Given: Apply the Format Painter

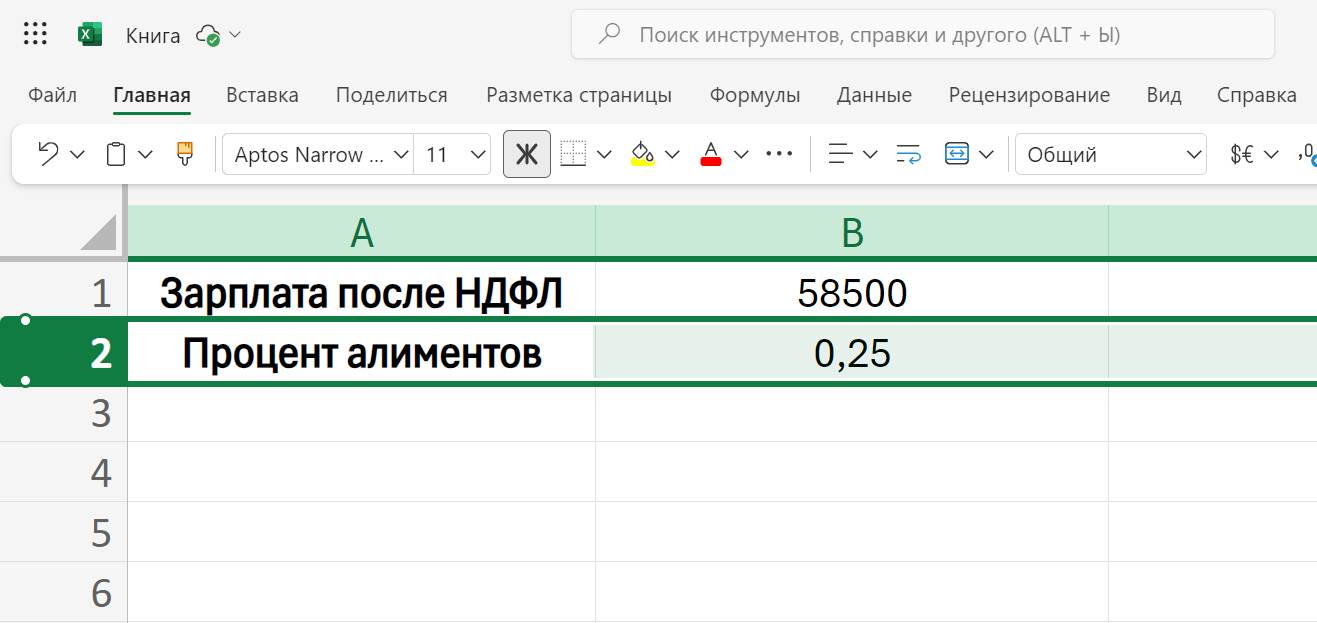Looking at the screenshot, I should tap(186, 153).
